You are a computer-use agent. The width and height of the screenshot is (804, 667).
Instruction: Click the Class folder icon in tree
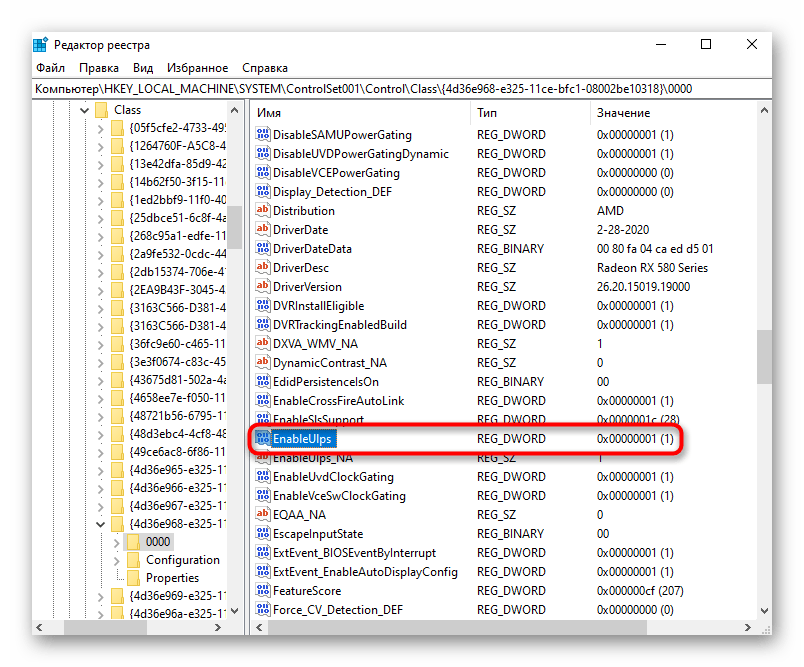(x=102, y=110)
